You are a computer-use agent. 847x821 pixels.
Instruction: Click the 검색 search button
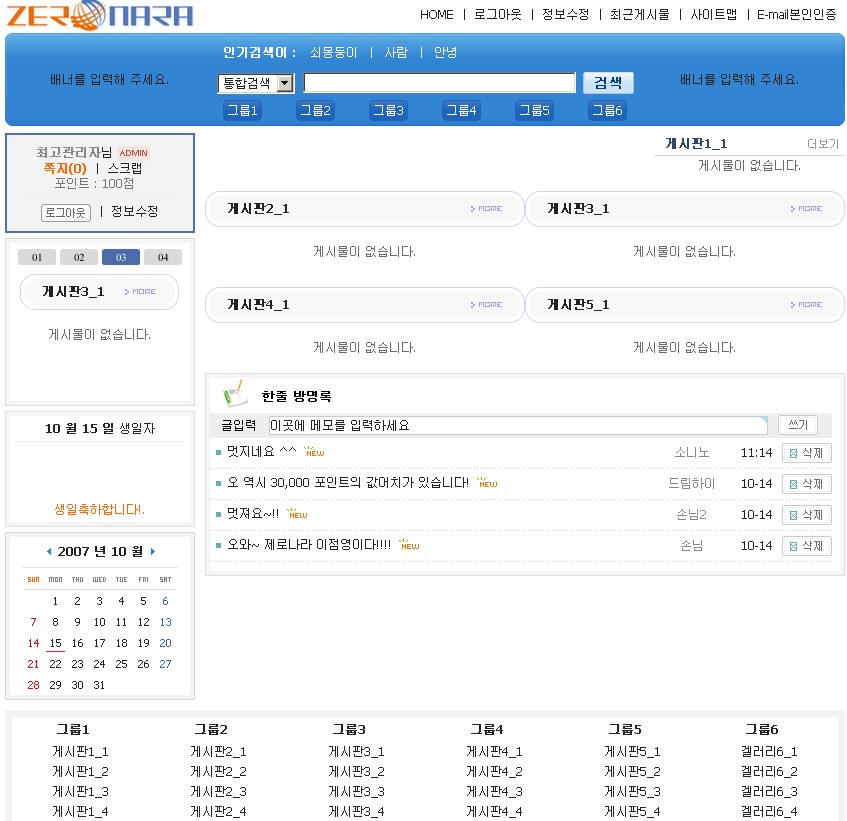pyautogui.click(x=608, y=83)
